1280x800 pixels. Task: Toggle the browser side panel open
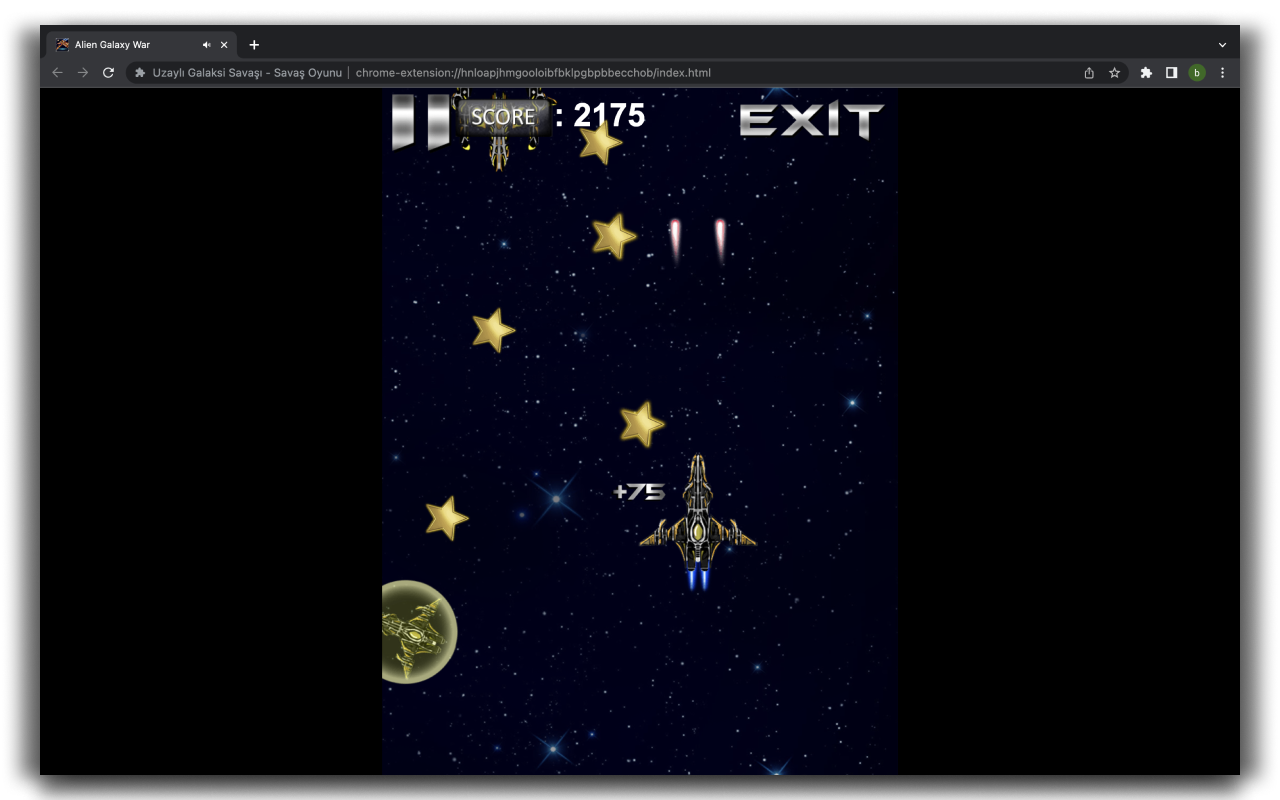coord(1170,72)
